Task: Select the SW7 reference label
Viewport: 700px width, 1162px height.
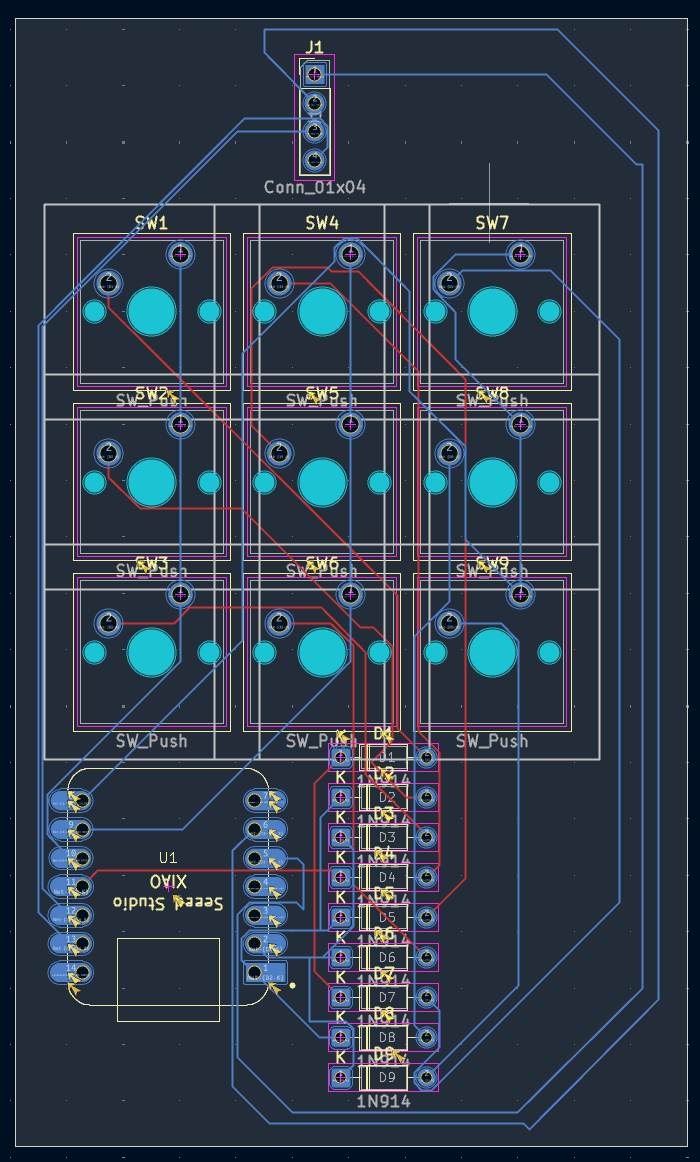Action: click(x=492, y=222)
